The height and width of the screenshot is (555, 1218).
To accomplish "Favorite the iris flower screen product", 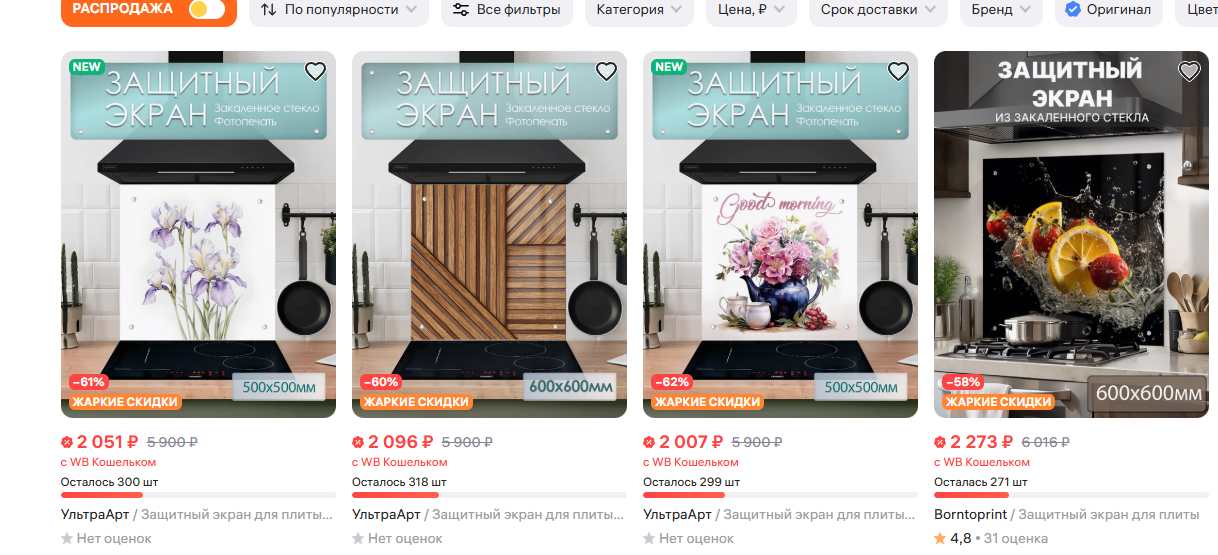I will click(x=315, y=71).
